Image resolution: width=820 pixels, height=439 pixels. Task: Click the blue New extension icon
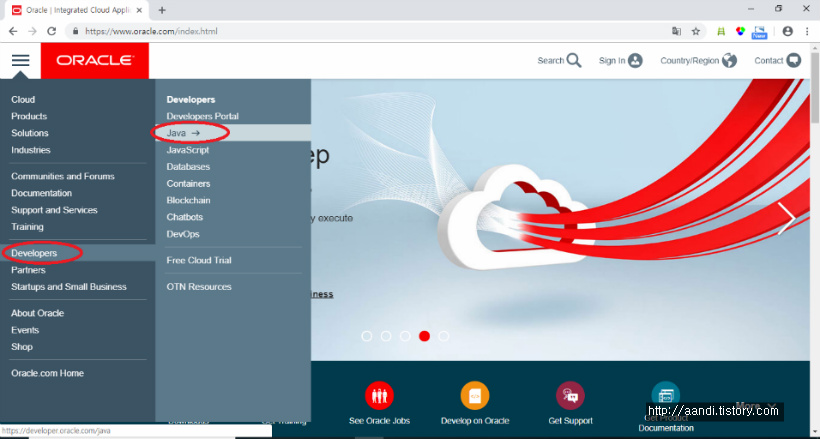(x=759, y=32)
